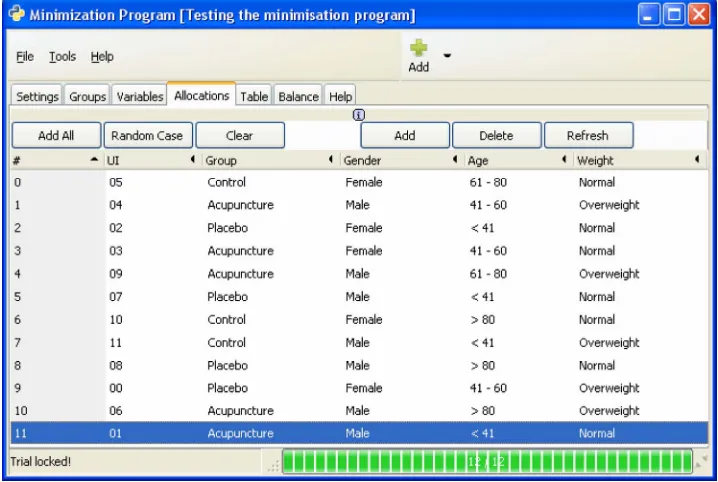This screenshot has width=718, height=482.
Task: Open the File menu
Action: pyautogui.click(x=25, y=56)
